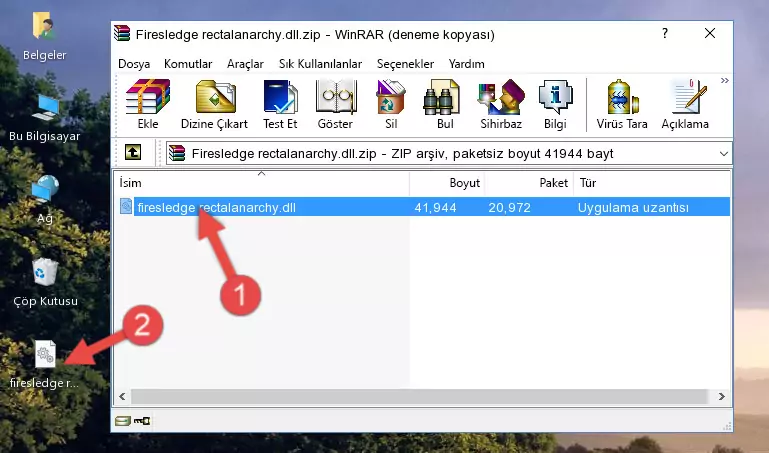This screenshot has height=453, width=769.
Task: Open the Seçenekler menu
Action: coord(405,64)
